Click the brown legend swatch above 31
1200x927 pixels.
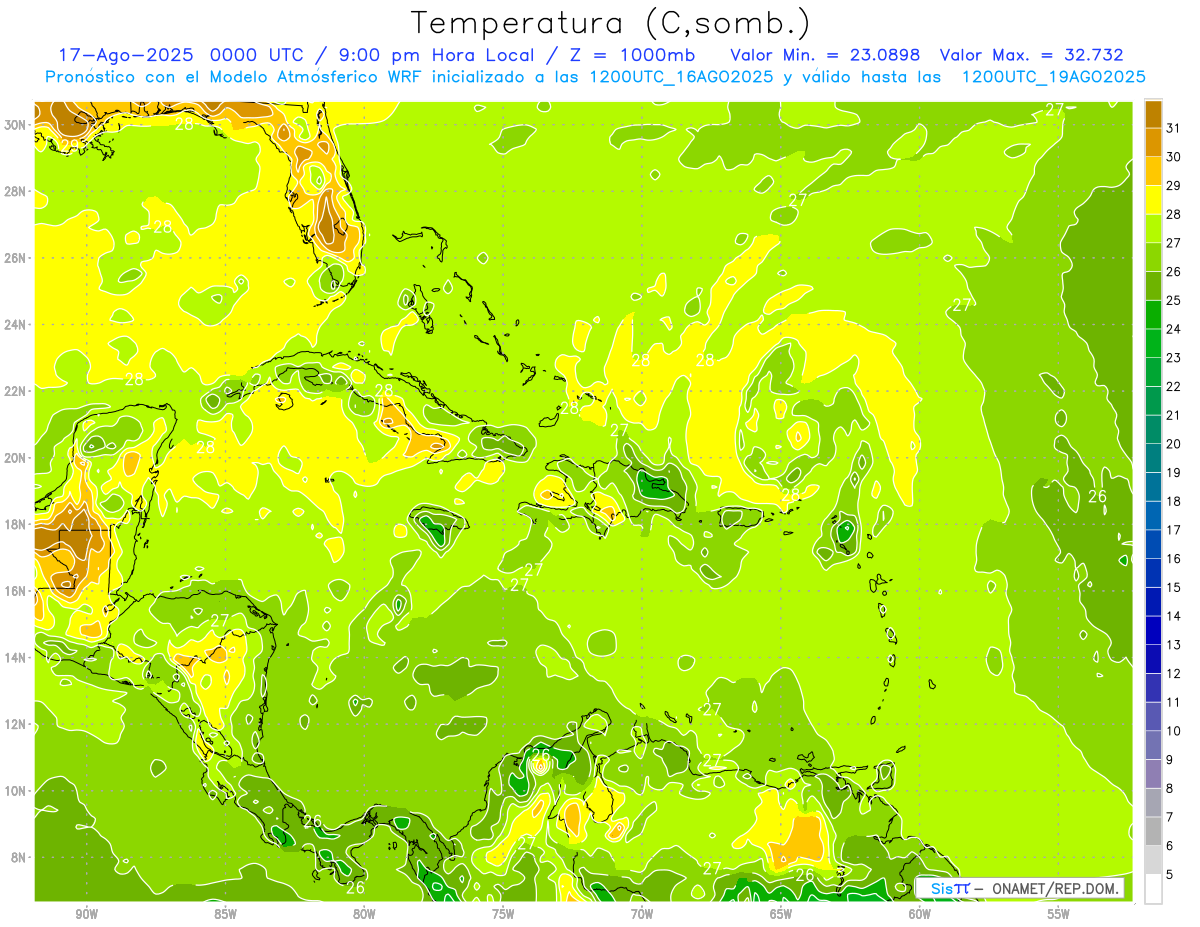point(1153,113)
